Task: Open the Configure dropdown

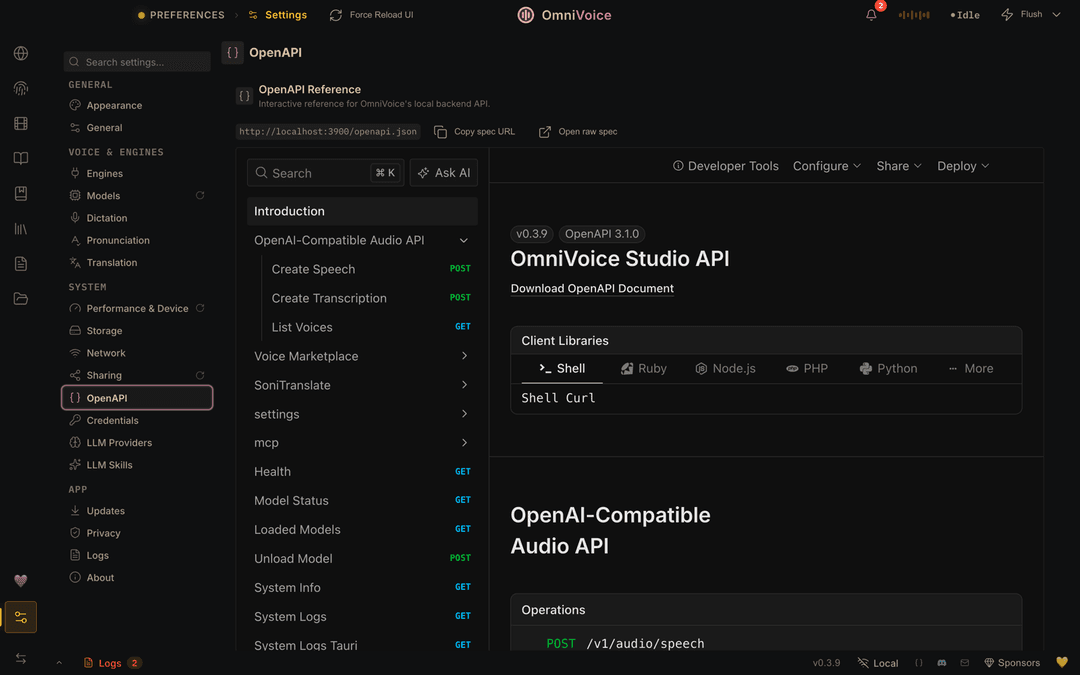Action: 827,166
